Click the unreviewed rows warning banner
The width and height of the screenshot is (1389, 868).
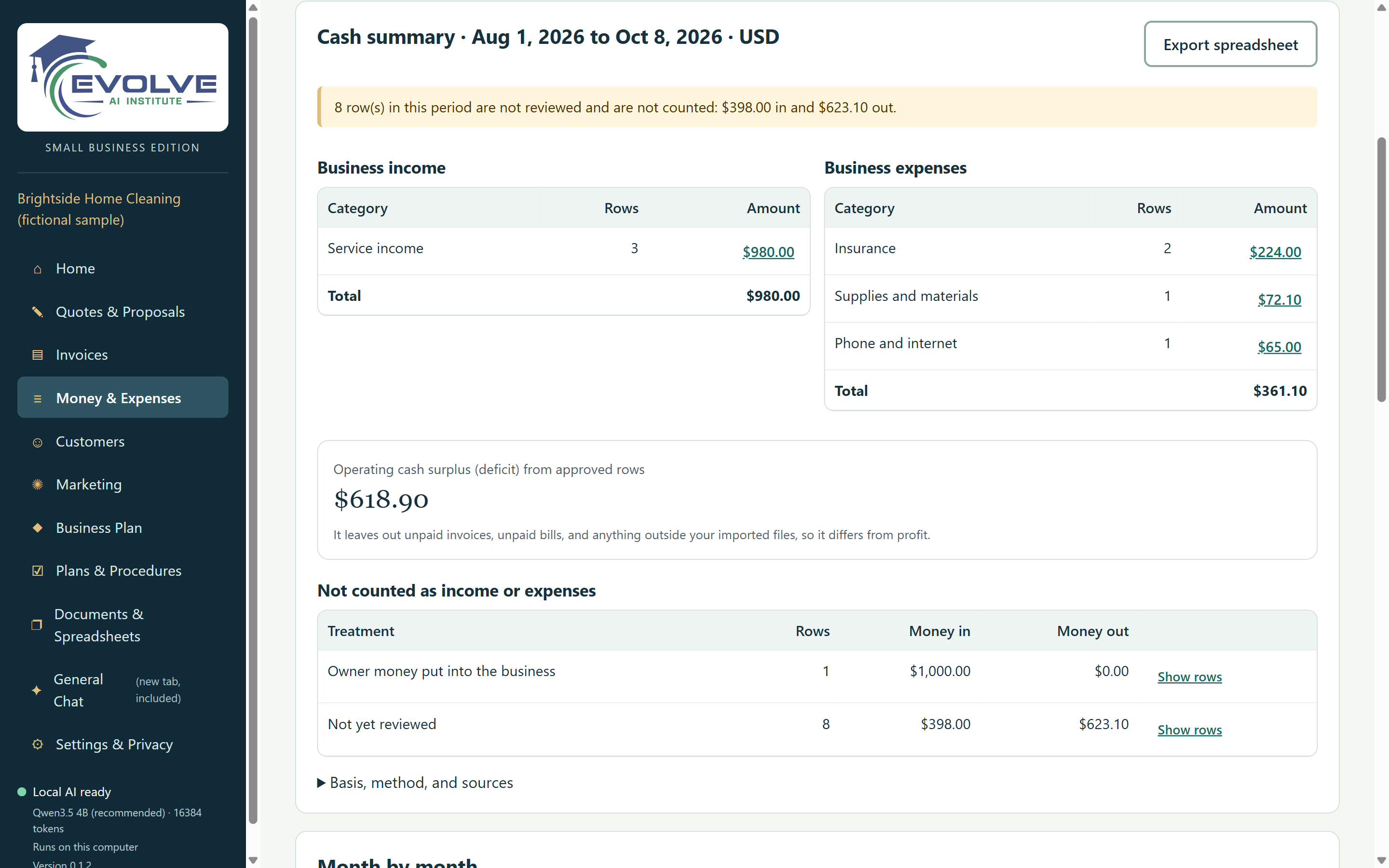[817, 108]
